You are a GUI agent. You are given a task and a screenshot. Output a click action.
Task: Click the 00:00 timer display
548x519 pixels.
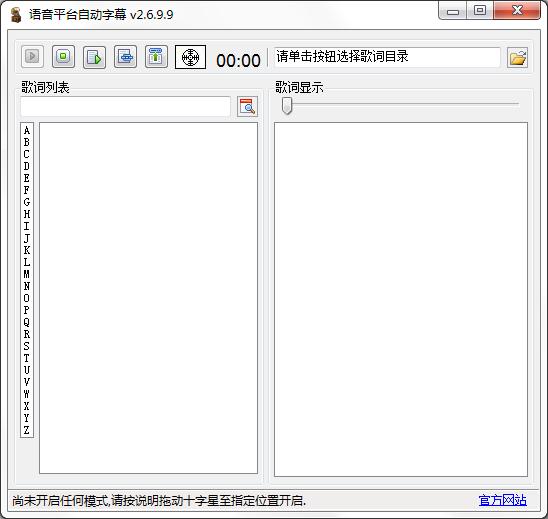[238, 61]
